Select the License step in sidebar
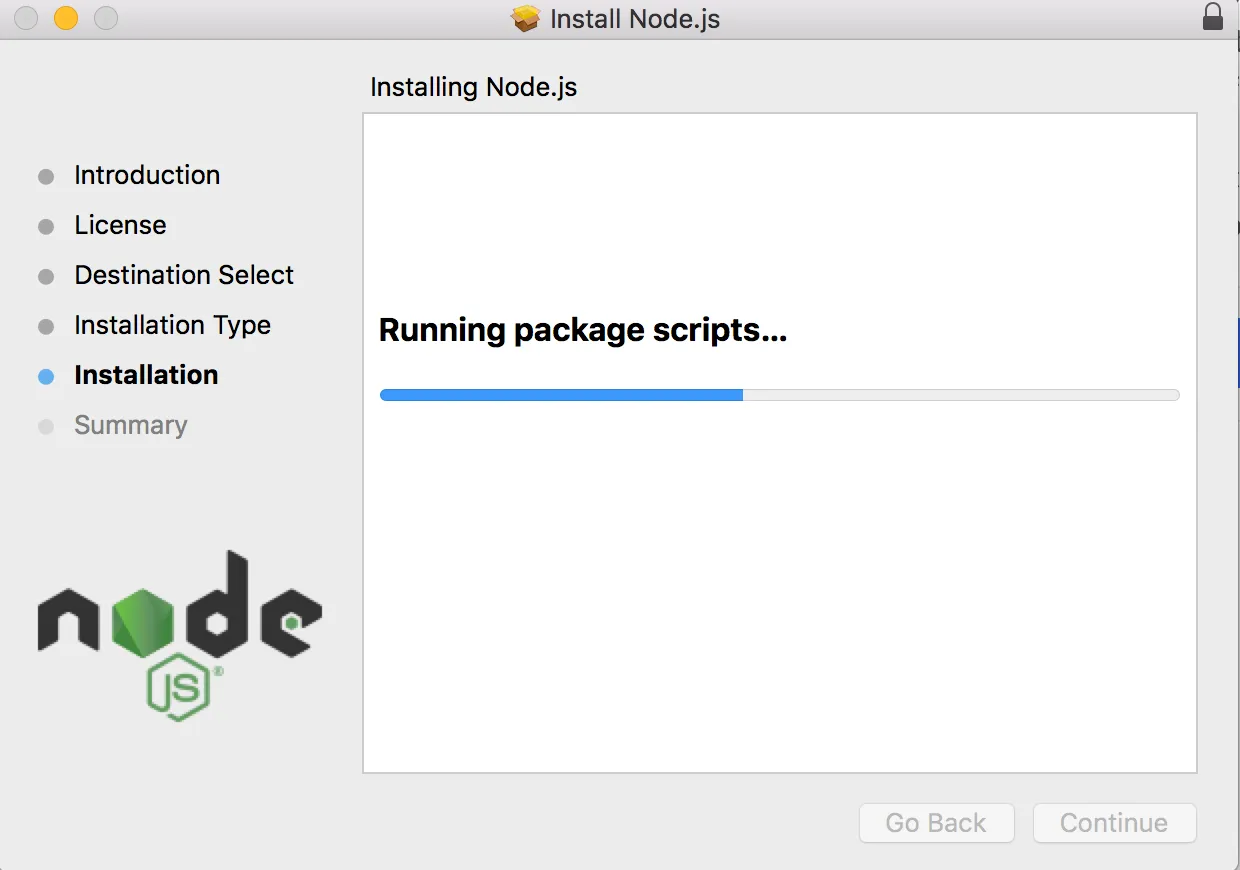 tap(120, 225)
